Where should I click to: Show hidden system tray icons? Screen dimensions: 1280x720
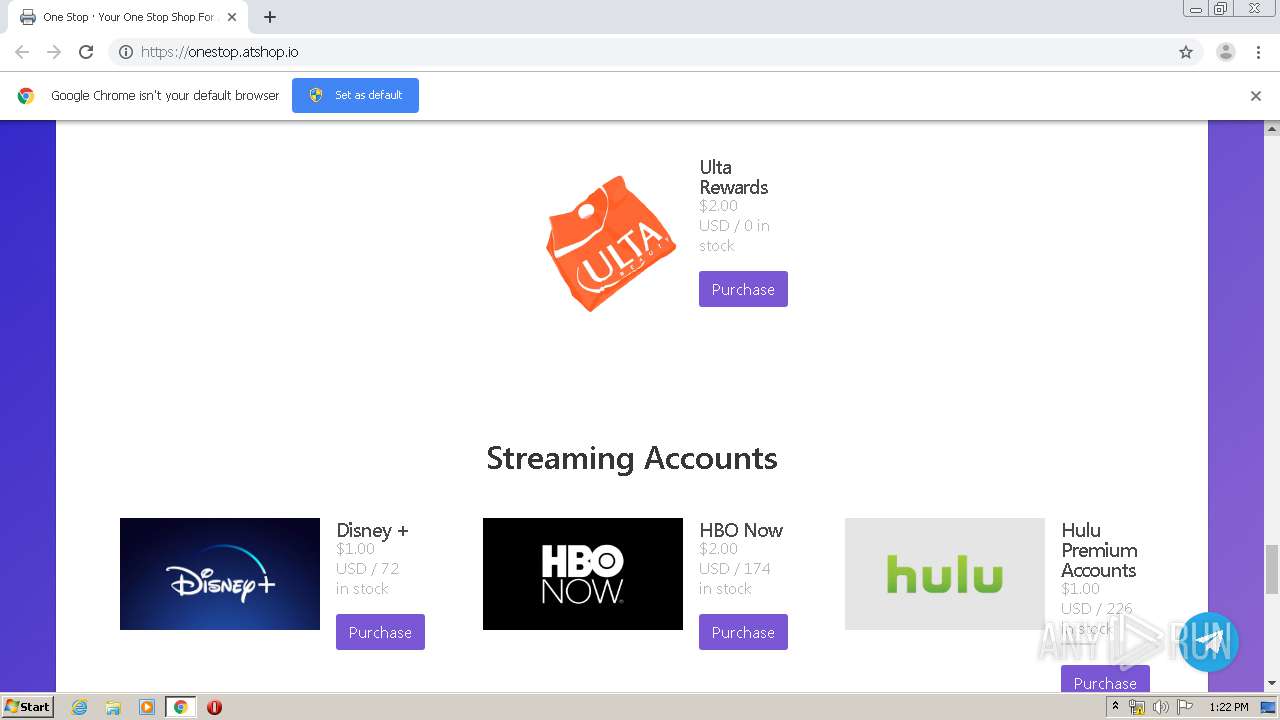click(1115, 707)
